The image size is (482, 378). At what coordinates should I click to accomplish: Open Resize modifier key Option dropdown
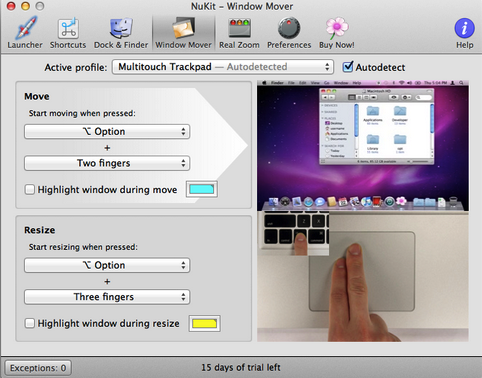coord(107,265)
